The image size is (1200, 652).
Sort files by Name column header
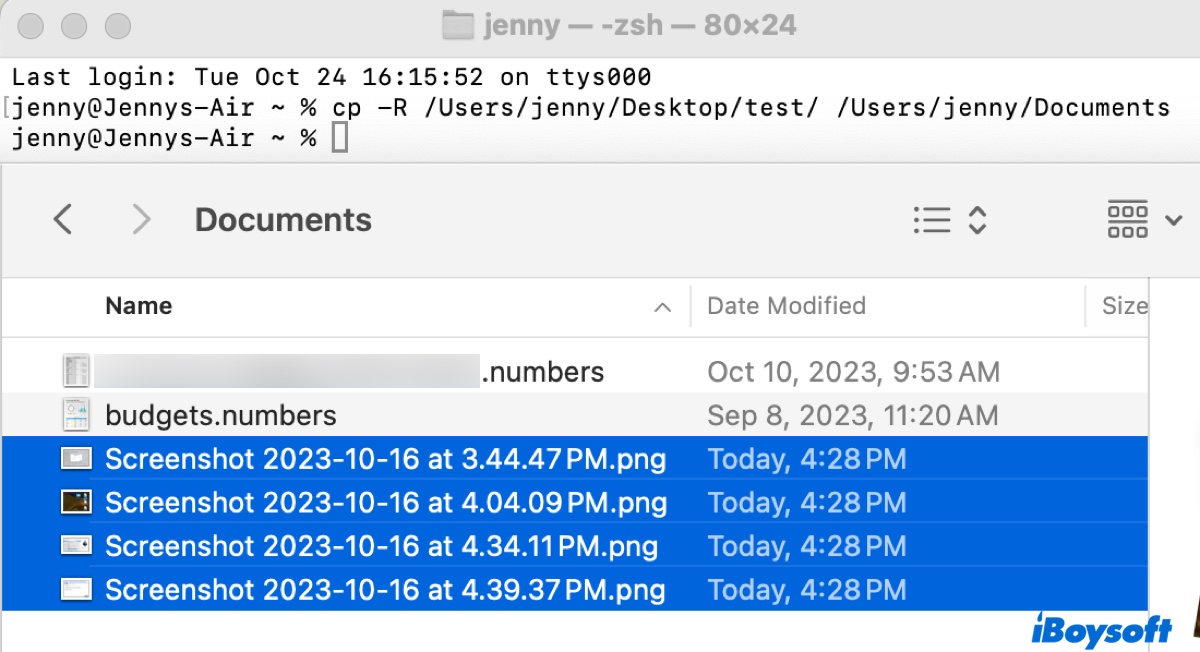click(139, 306)
